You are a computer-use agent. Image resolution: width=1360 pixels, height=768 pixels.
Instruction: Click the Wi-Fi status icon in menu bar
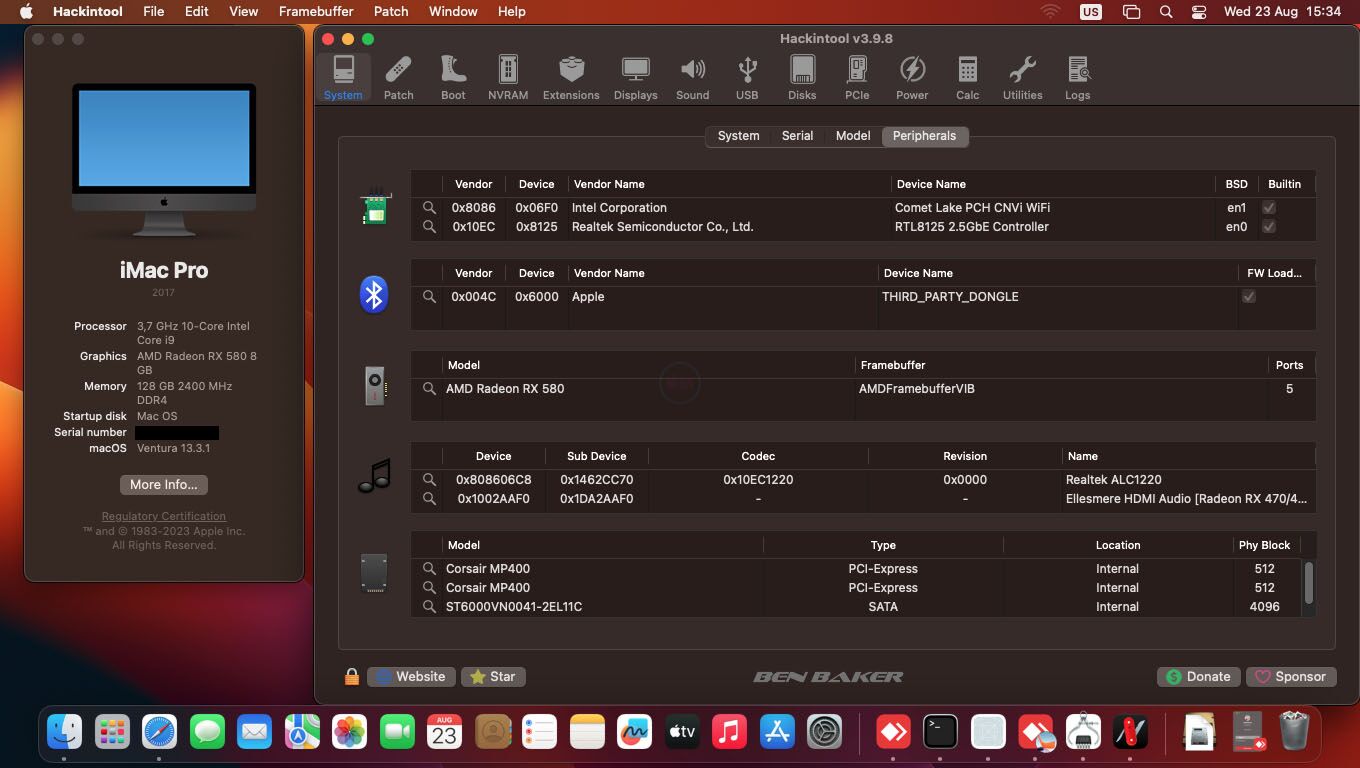pos(1050,12)
